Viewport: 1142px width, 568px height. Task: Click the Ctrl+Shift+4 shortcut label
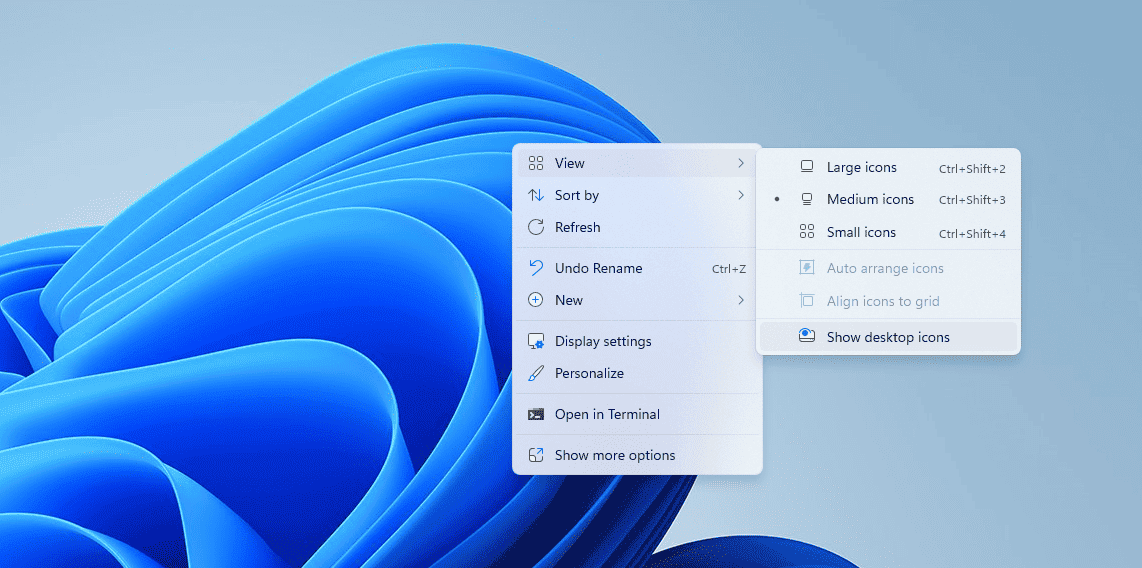[972, 234]
